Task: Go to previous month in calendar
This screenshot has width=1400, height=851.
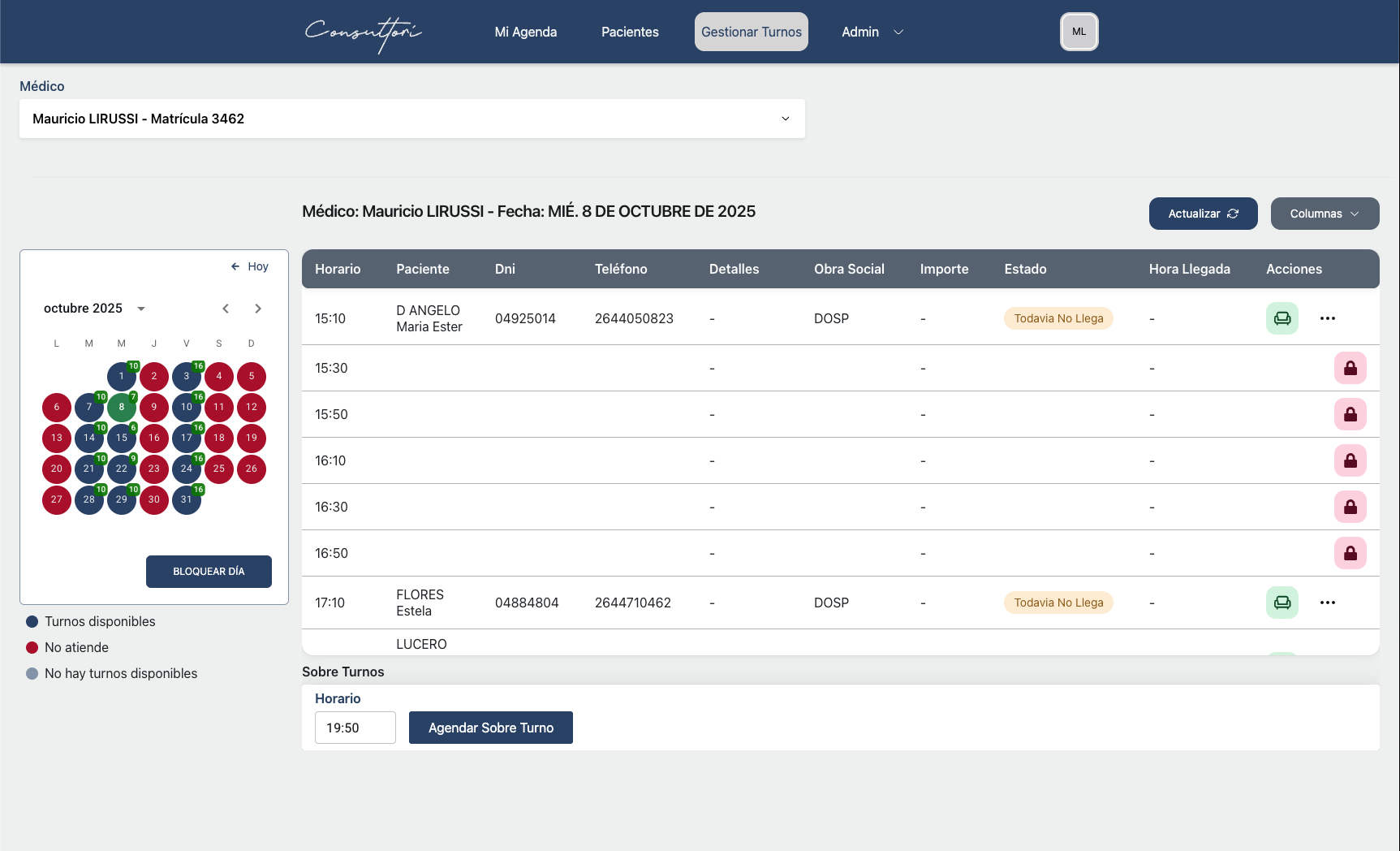Action: coord(226,309)
